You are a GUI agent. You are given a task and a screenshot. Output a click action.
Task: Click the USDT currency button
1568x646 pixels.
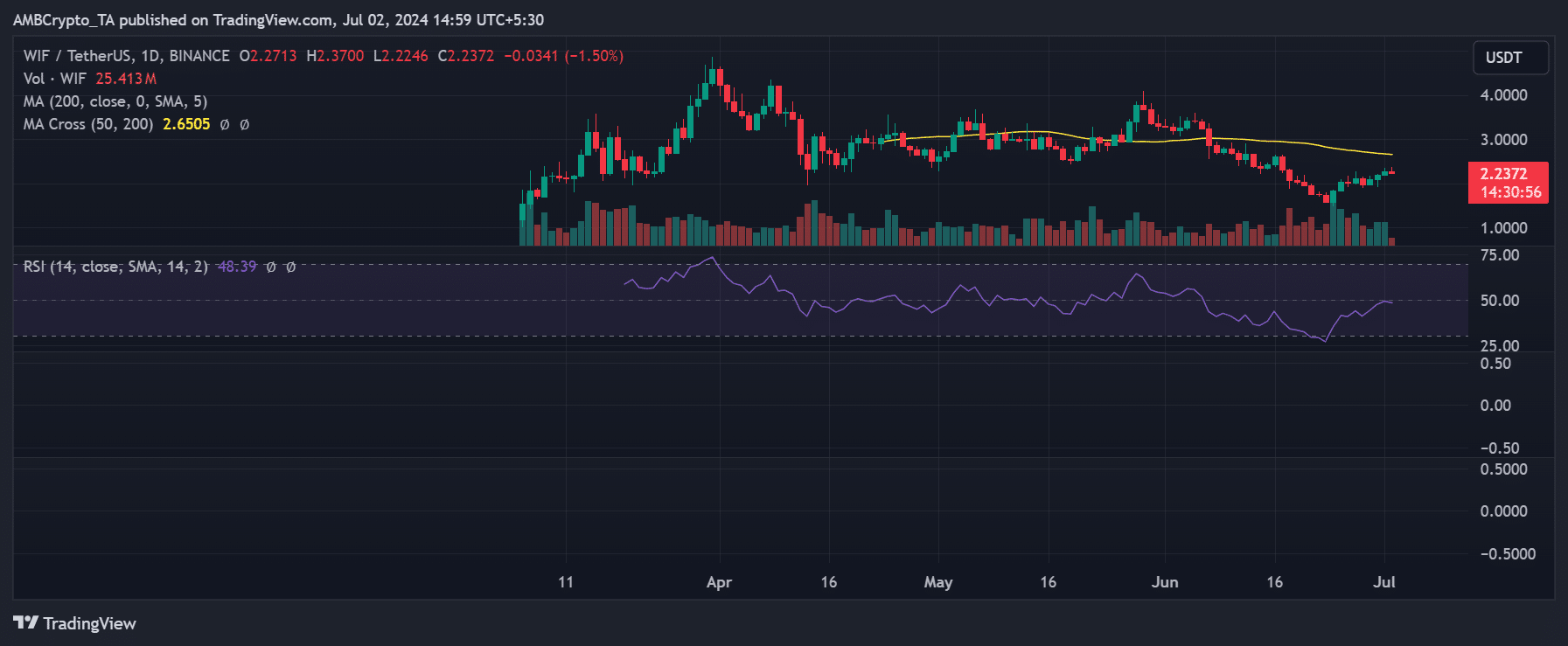(x=1510, y=58)
